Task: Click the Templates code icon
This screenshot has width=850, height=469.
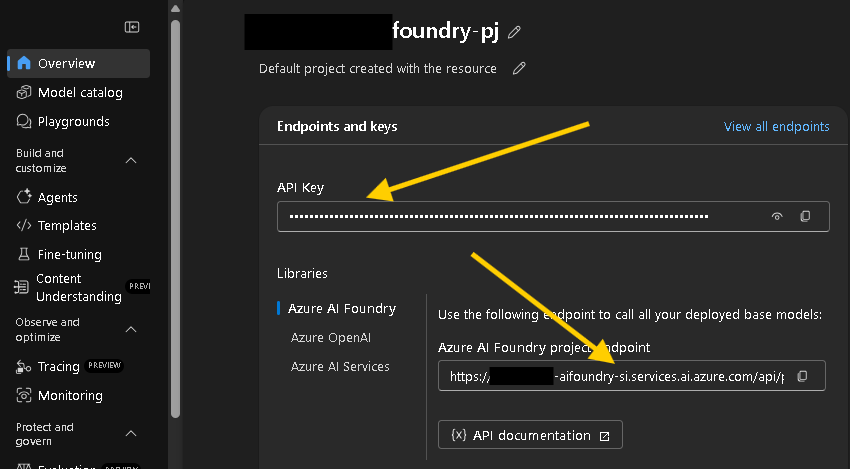Action: [24, 226]
